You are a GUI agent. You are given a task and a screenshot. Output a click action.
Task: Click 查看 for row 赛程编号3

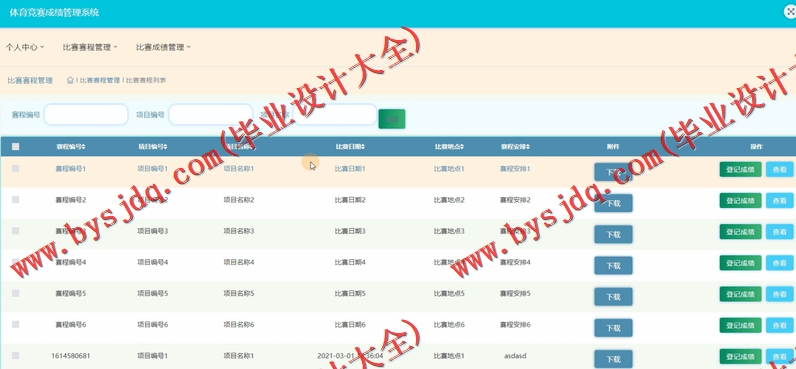tap(780, 232)
